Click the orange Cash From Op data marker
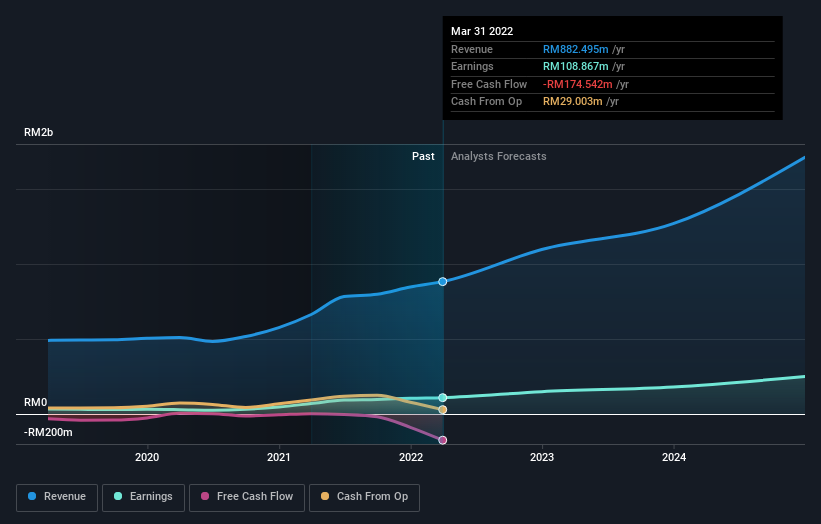 [x=443, y=409]
